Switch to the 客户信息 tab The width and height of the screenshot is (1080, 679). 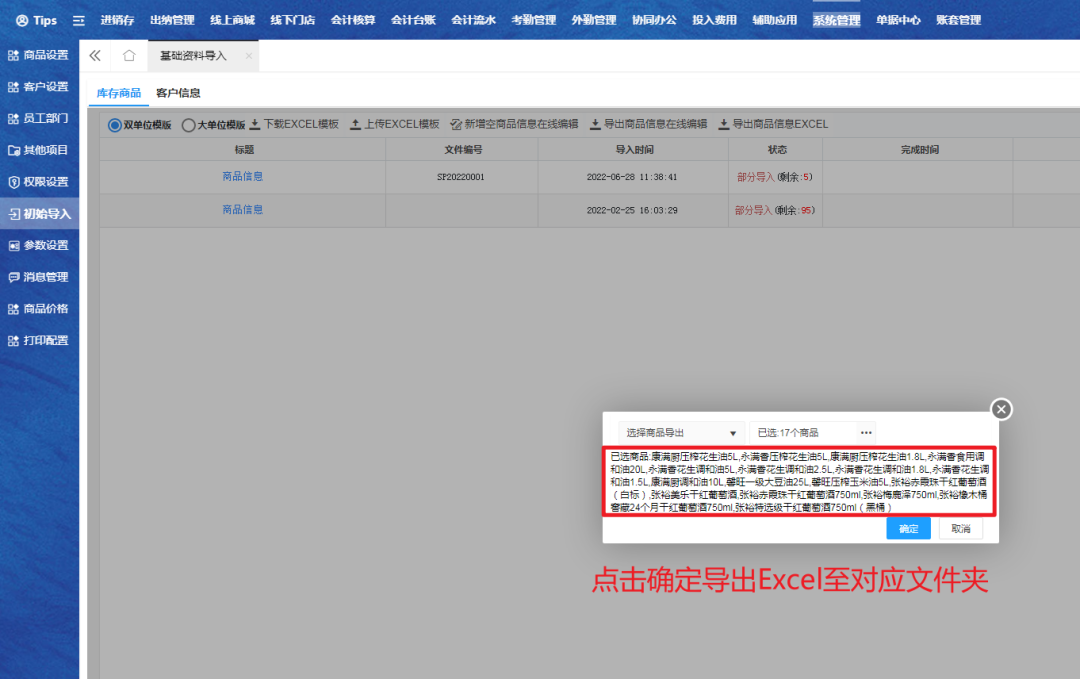tap(178, 93)
